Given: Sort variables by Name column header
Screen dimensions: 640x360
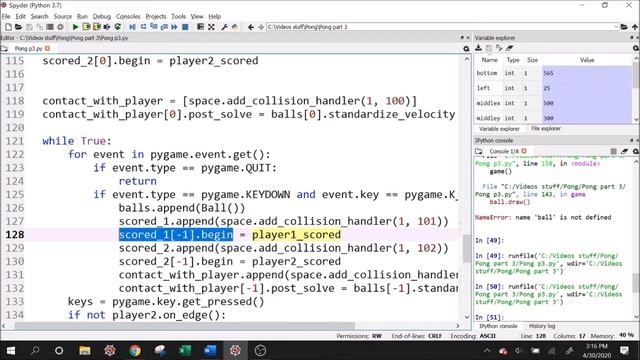Looking at the screenshot, I should coord(489,60).
